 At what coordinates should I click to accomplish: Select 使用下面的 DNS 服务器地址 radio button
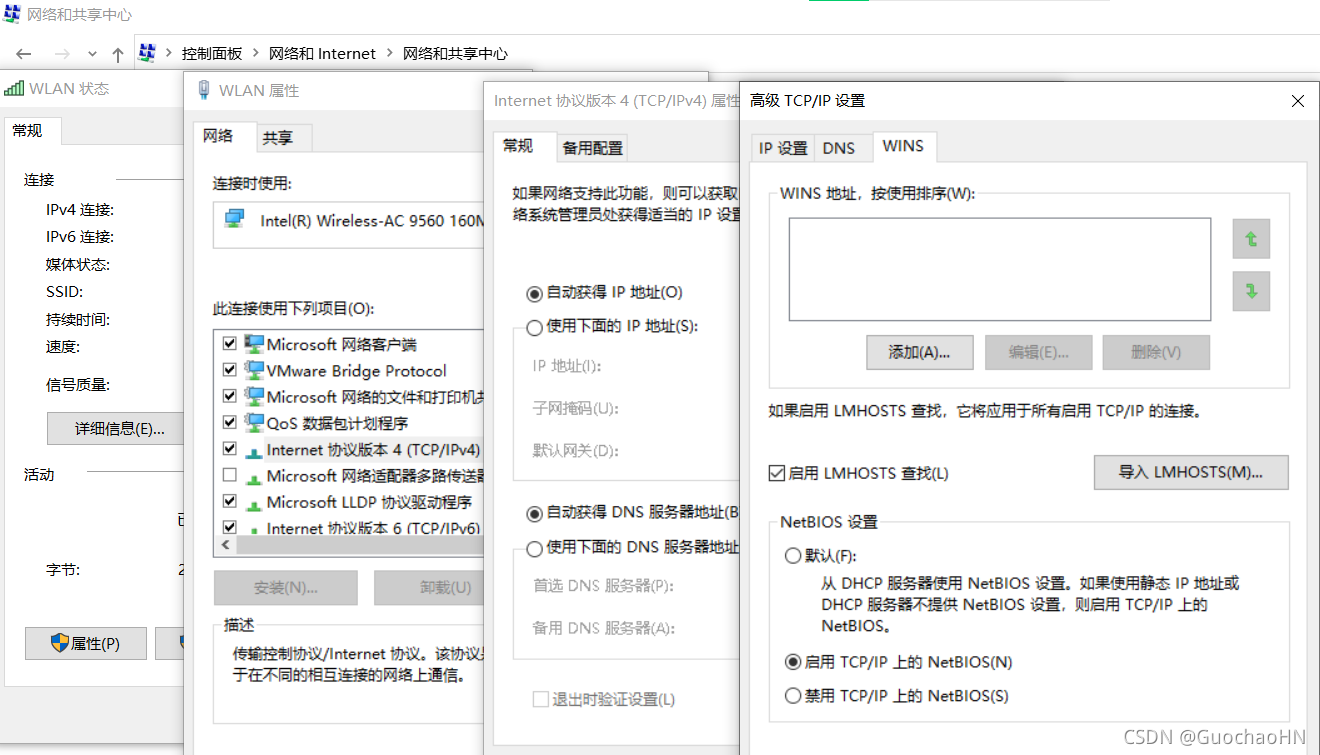535,548
